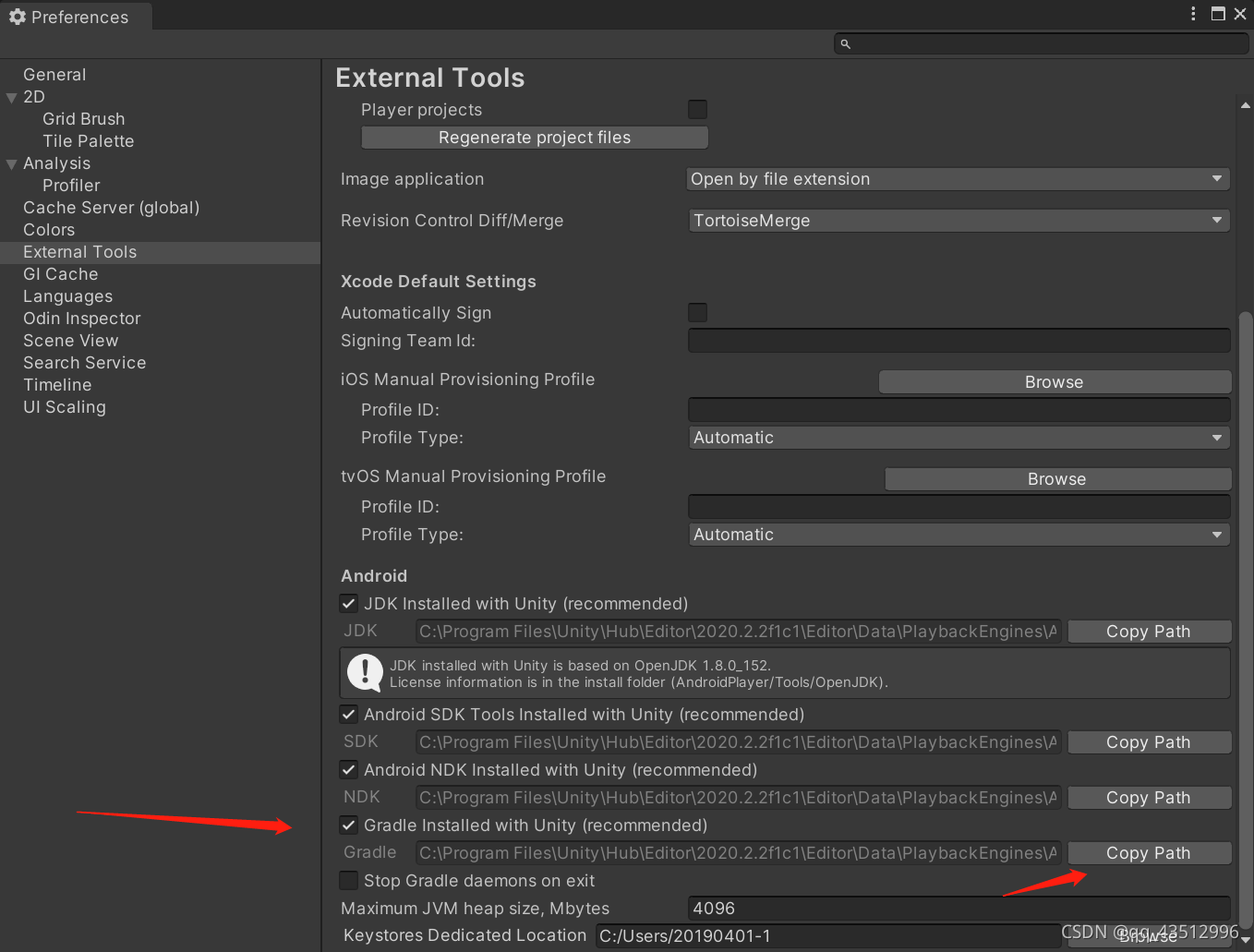The width and height of the screenshot is (1254, 952).
Task: Toggle Player projects checkbox
Action: [x=697, y=109]
